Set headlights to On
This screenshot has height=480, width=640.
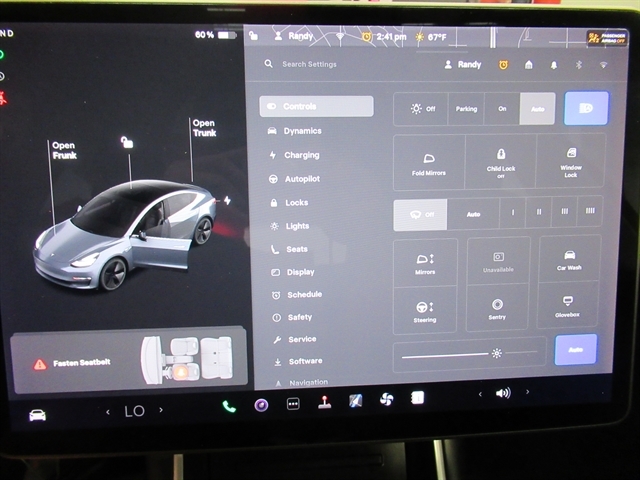pos(502,109)
